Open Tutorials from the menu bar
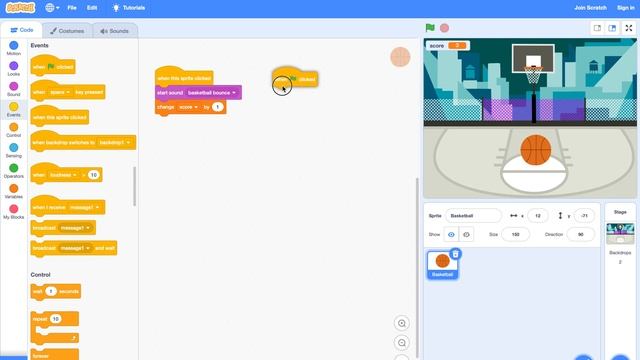 pyautogui.click(x=129, y=8)
